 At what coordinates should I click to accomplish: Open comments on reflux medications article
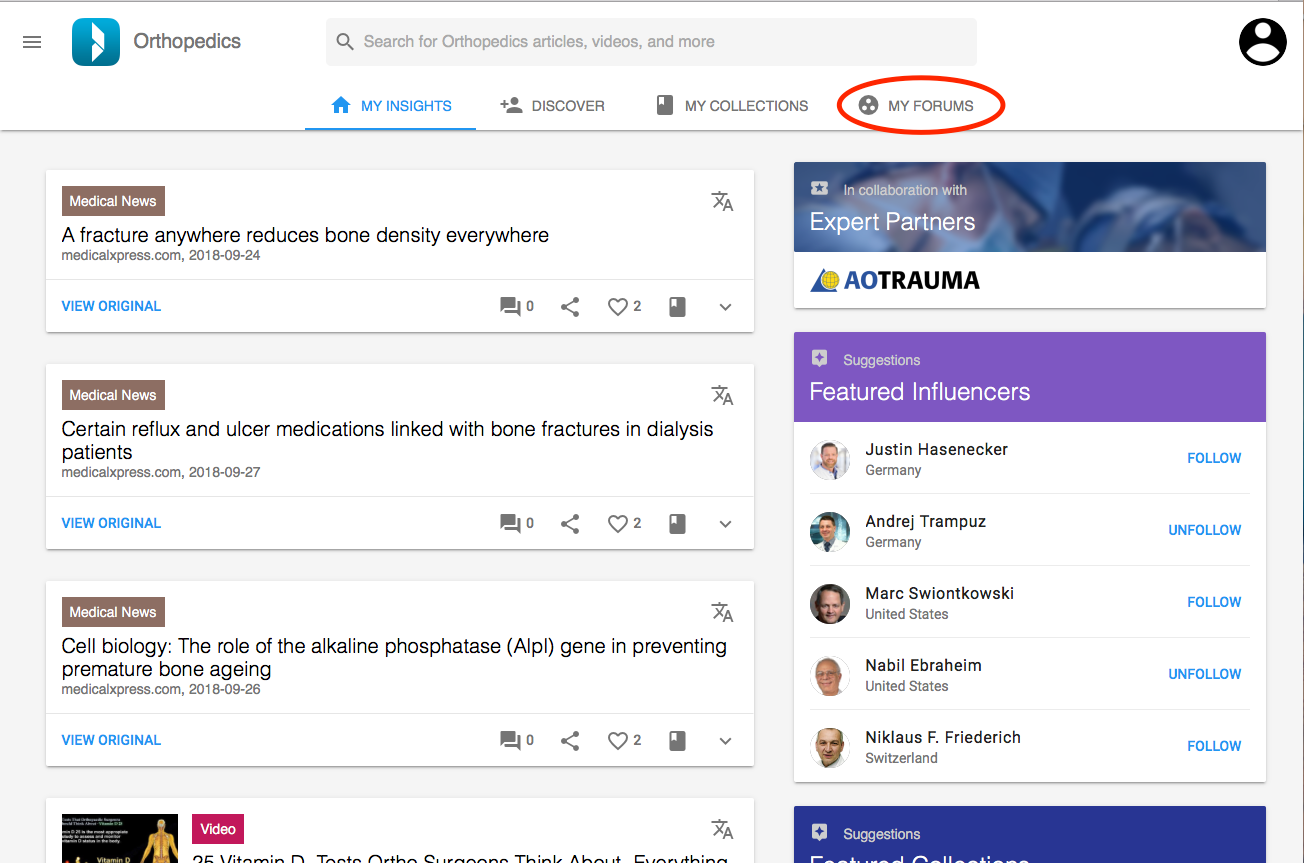[516, 524]
